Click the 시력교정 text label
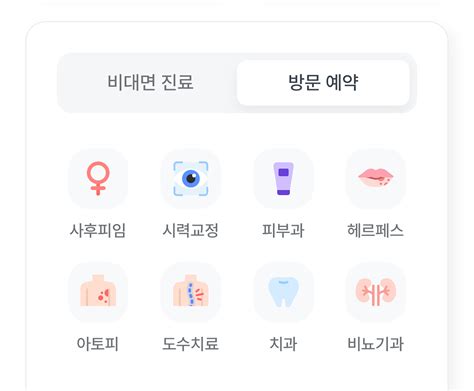This screenshot has width=474, height=391. click(x=191, y=230)
